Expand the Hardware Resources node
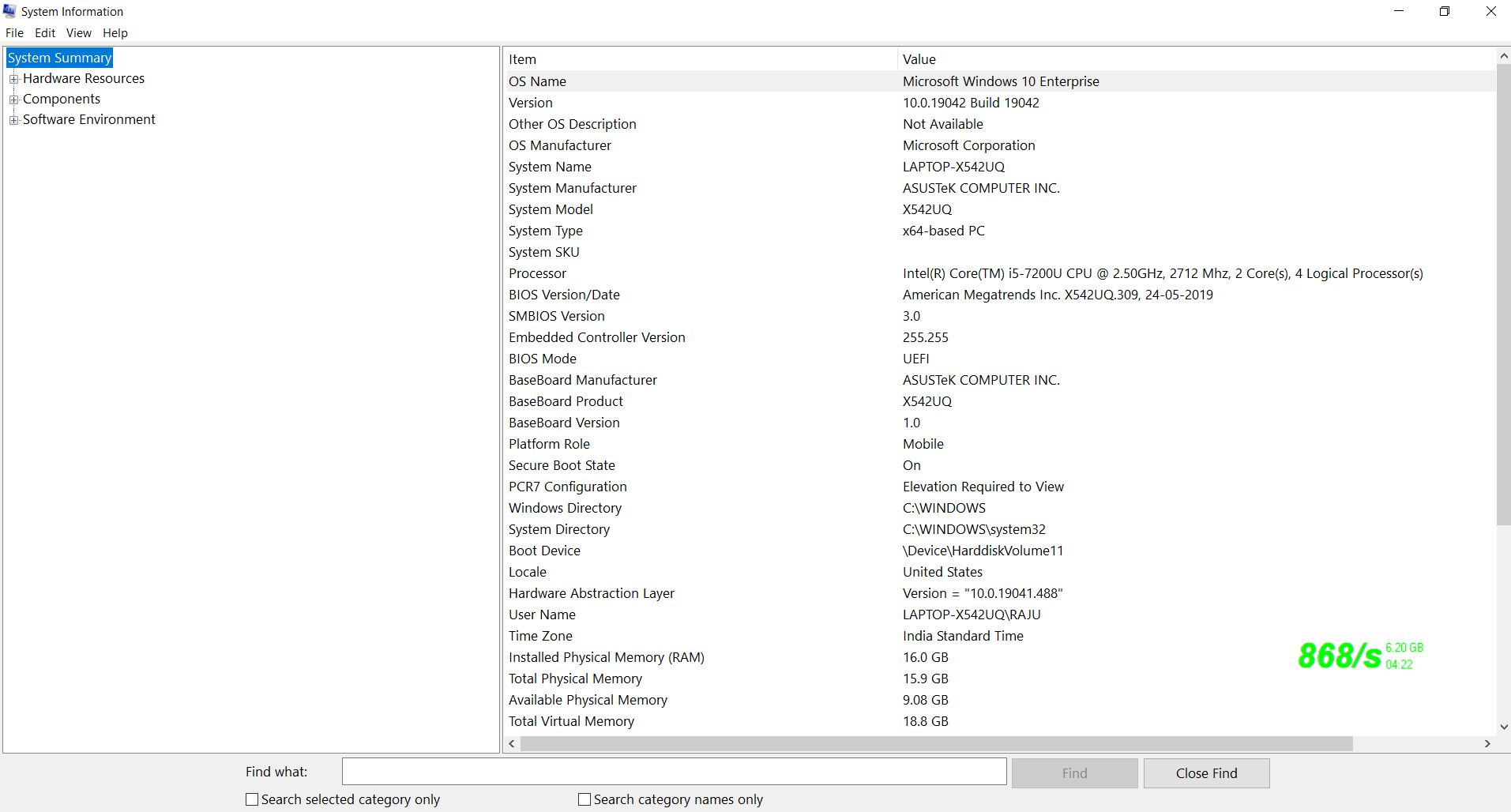 click(x=13, y=79)
